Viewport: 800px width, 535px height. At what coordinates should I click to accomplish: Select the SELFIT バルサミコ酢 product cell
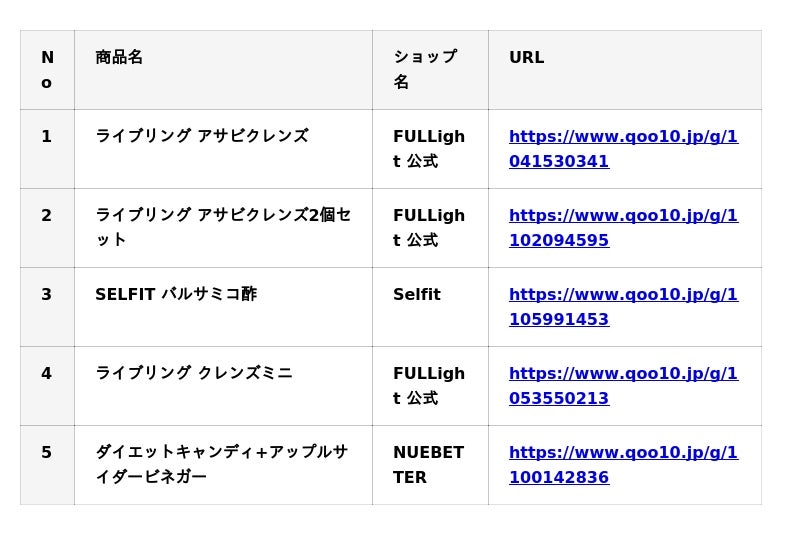[x=176, y=294]
